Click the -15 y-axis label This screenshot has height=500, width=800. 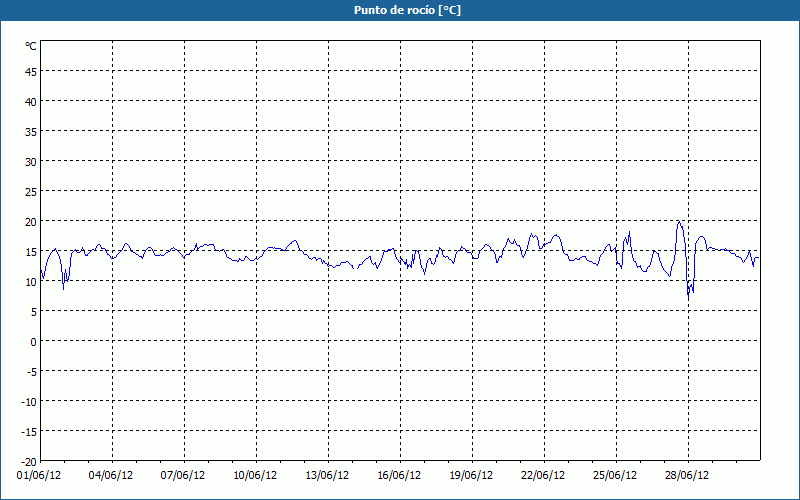(28, 432)
